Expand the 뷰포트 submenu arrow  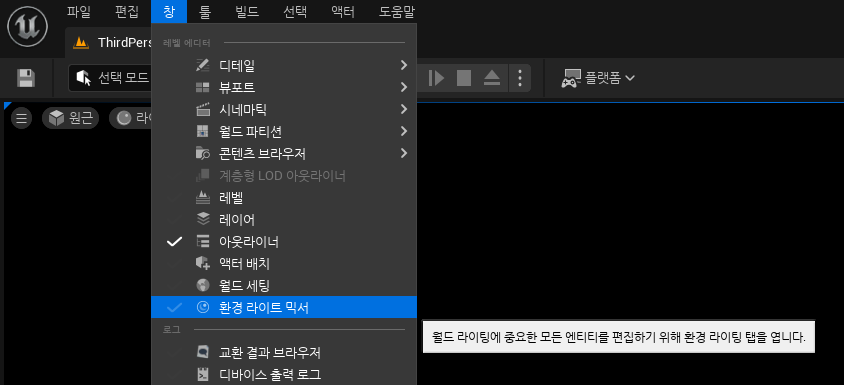404,87
